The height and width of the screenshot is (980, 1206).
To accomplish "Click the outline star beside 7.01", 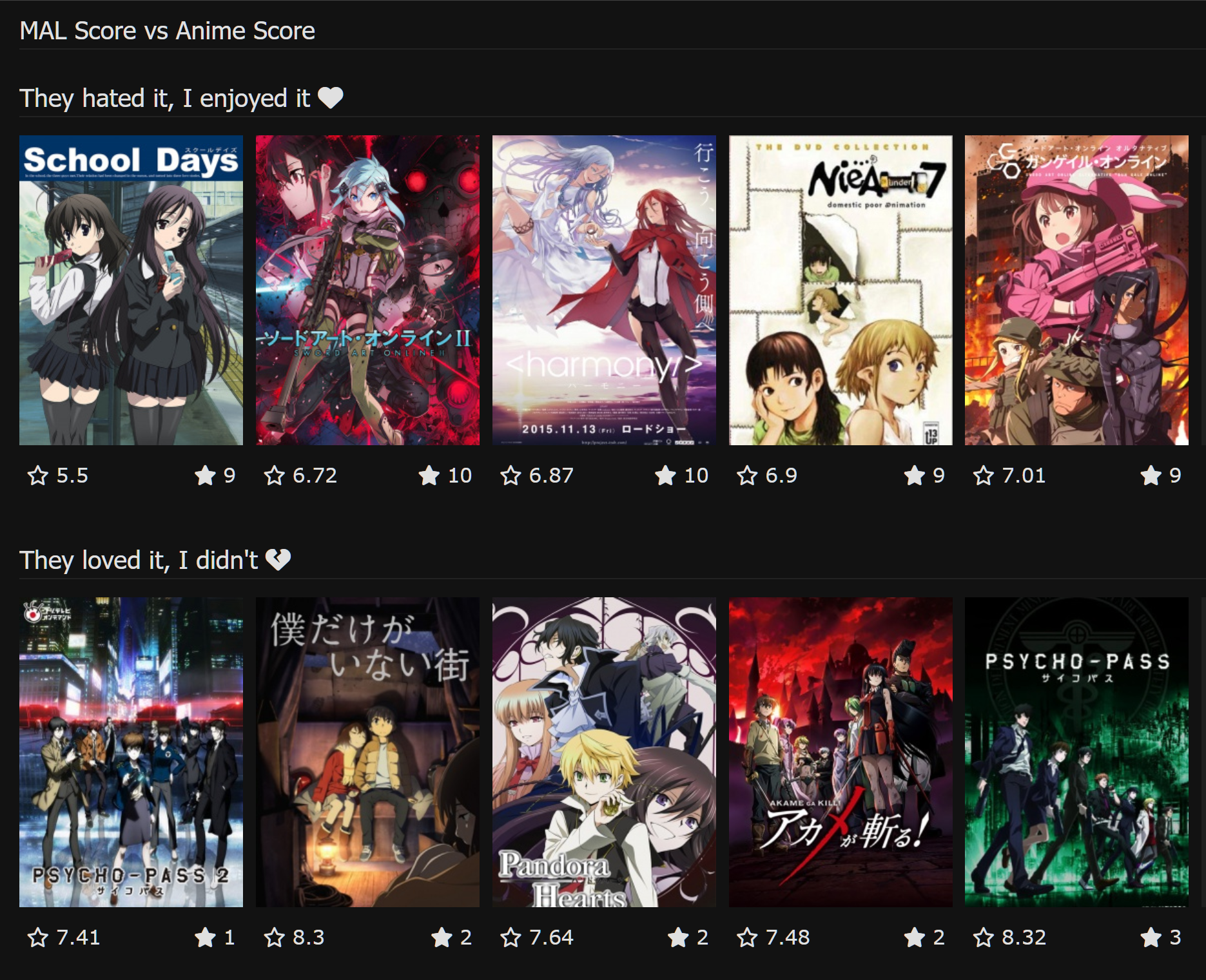I will (984, 476).
